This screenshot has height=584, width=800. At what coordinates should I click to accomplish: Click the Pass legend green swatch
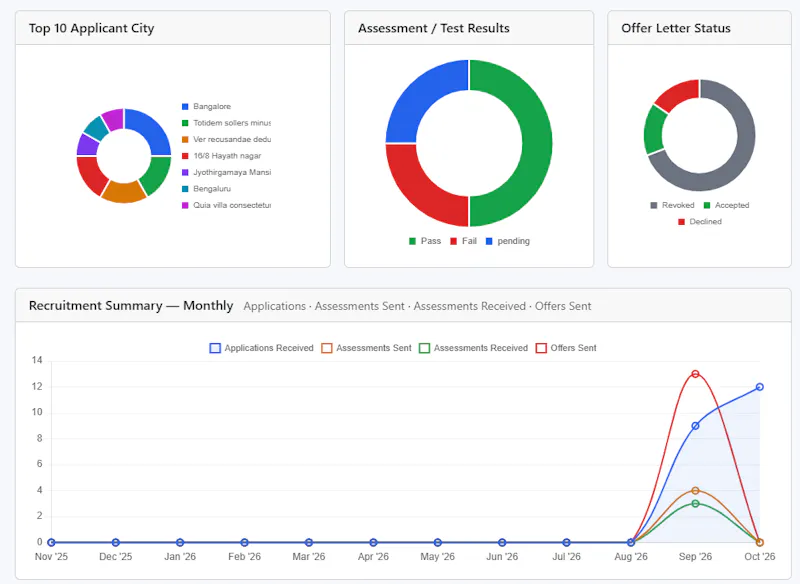[412, 241]
